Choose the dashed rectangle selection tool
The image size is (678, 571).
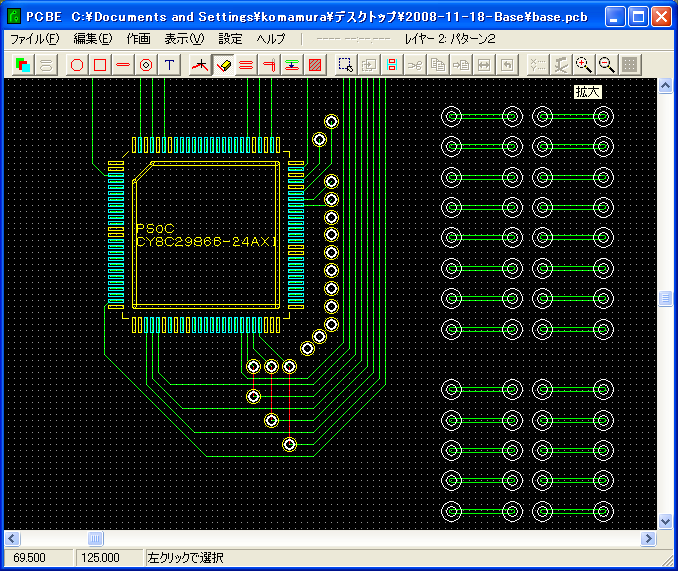[x=345, y=65]
